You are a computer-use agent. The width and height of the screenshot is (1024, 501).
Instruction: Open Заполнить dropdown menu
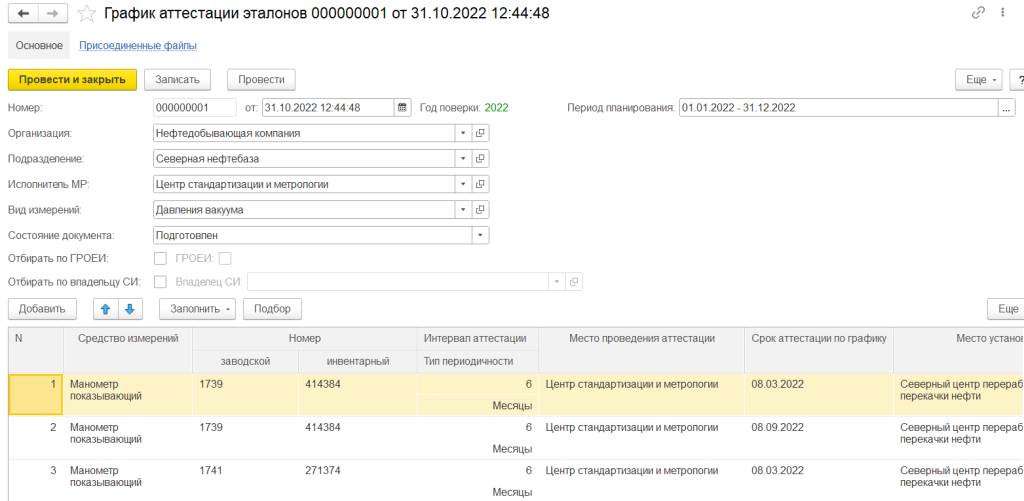click(x=200, y=309)
